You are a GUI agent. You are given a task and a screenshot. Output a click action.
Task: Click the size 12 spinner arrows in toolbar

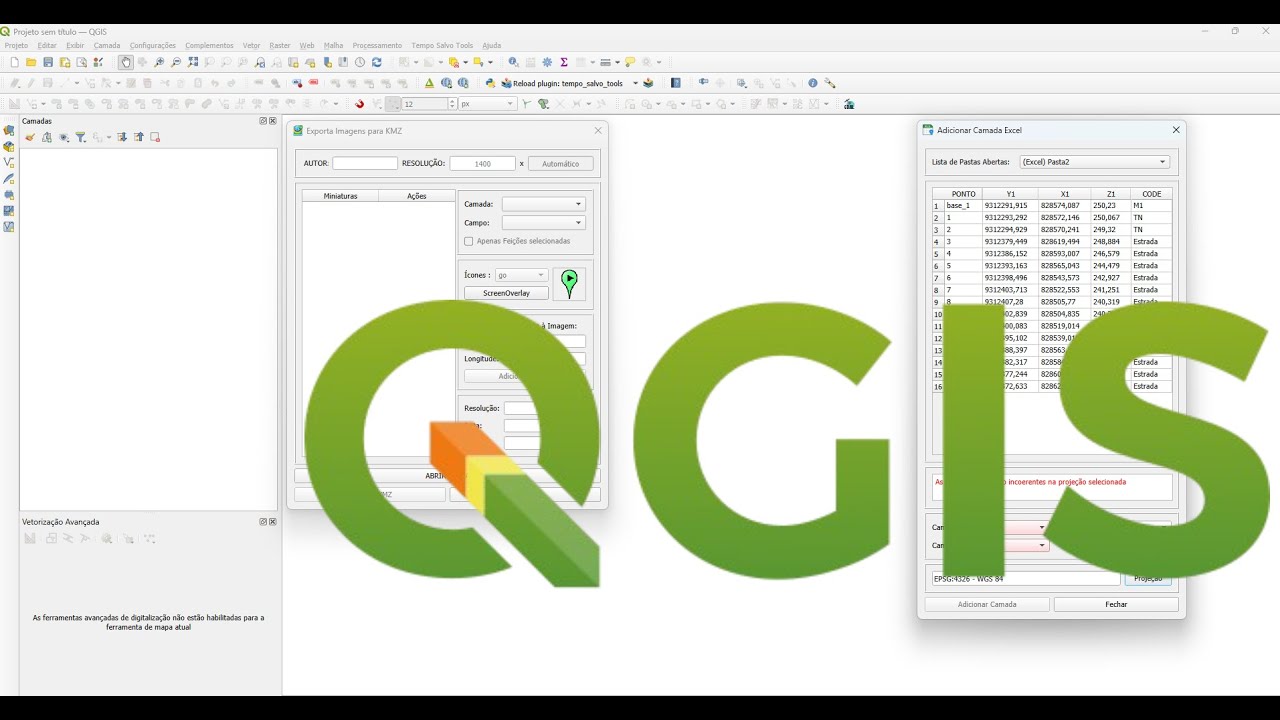(452, 104)
